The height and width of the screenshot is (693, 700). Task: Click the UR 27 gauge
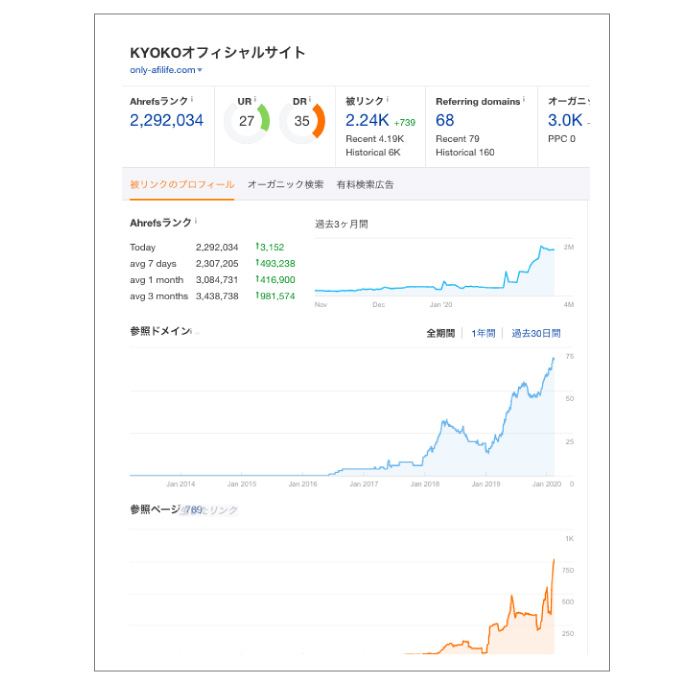point(247,121)
